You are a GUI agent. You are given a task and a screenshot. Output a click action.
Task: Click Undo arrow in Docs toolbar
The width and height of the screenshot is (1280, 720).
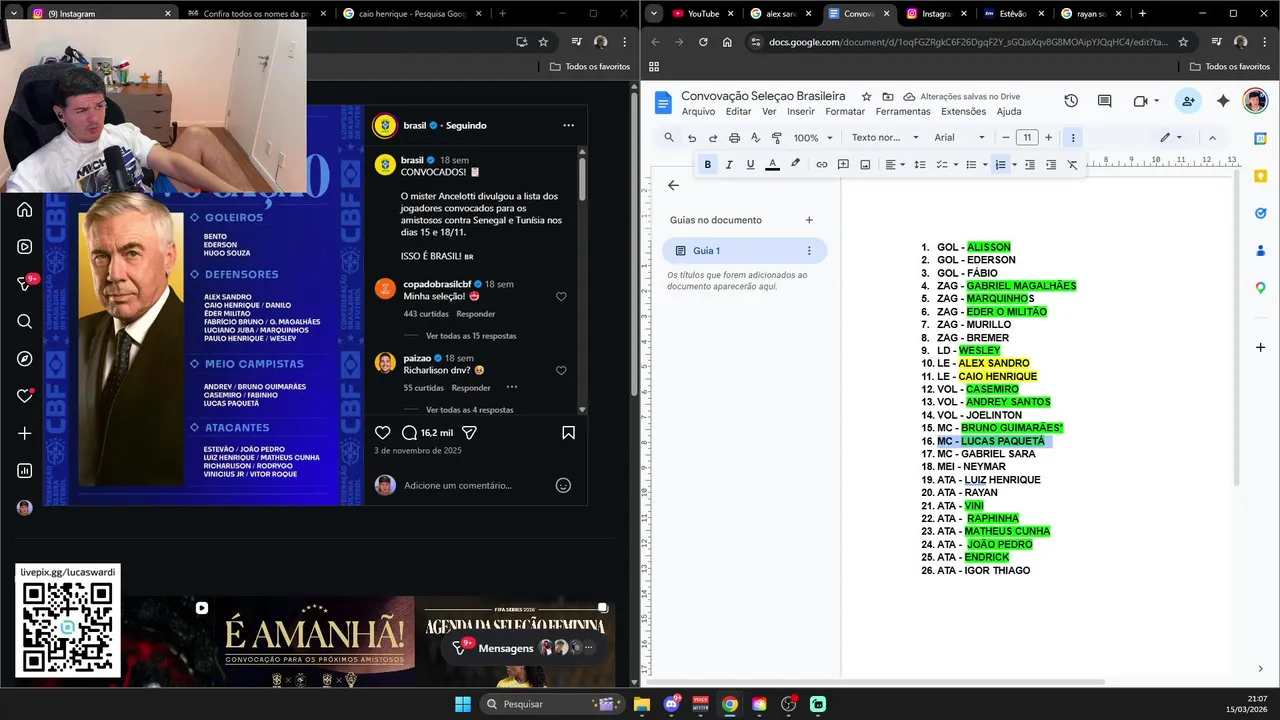point(692,138)
